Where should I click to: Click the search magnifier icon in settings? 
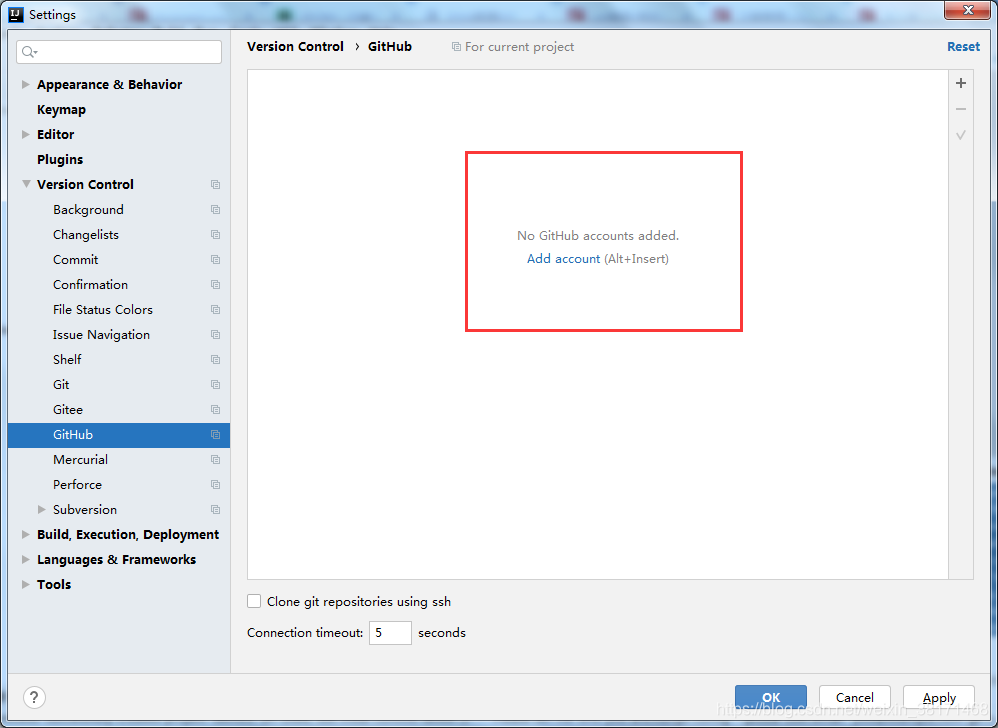coord(29,52)
